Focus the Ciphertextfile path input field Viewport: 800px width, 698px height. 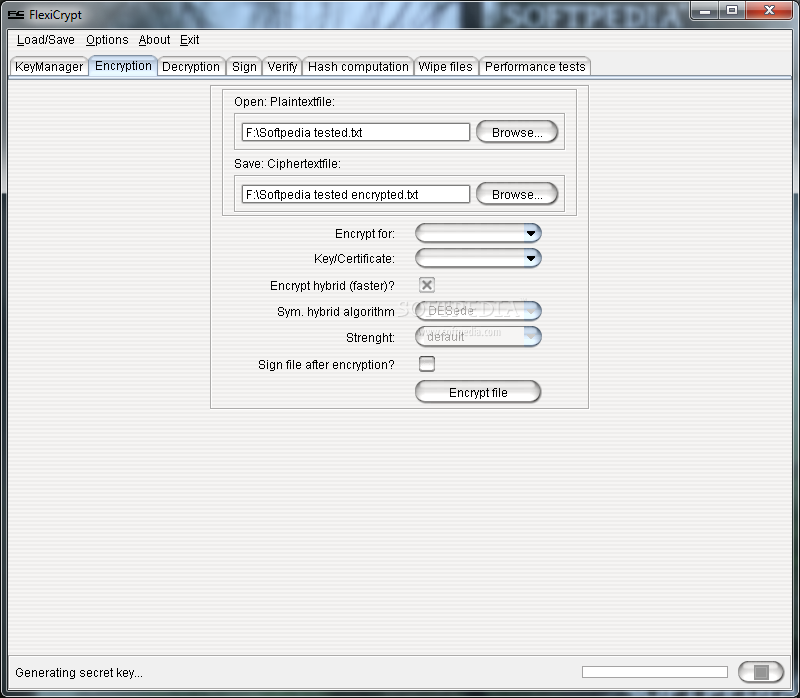(356, 194)
